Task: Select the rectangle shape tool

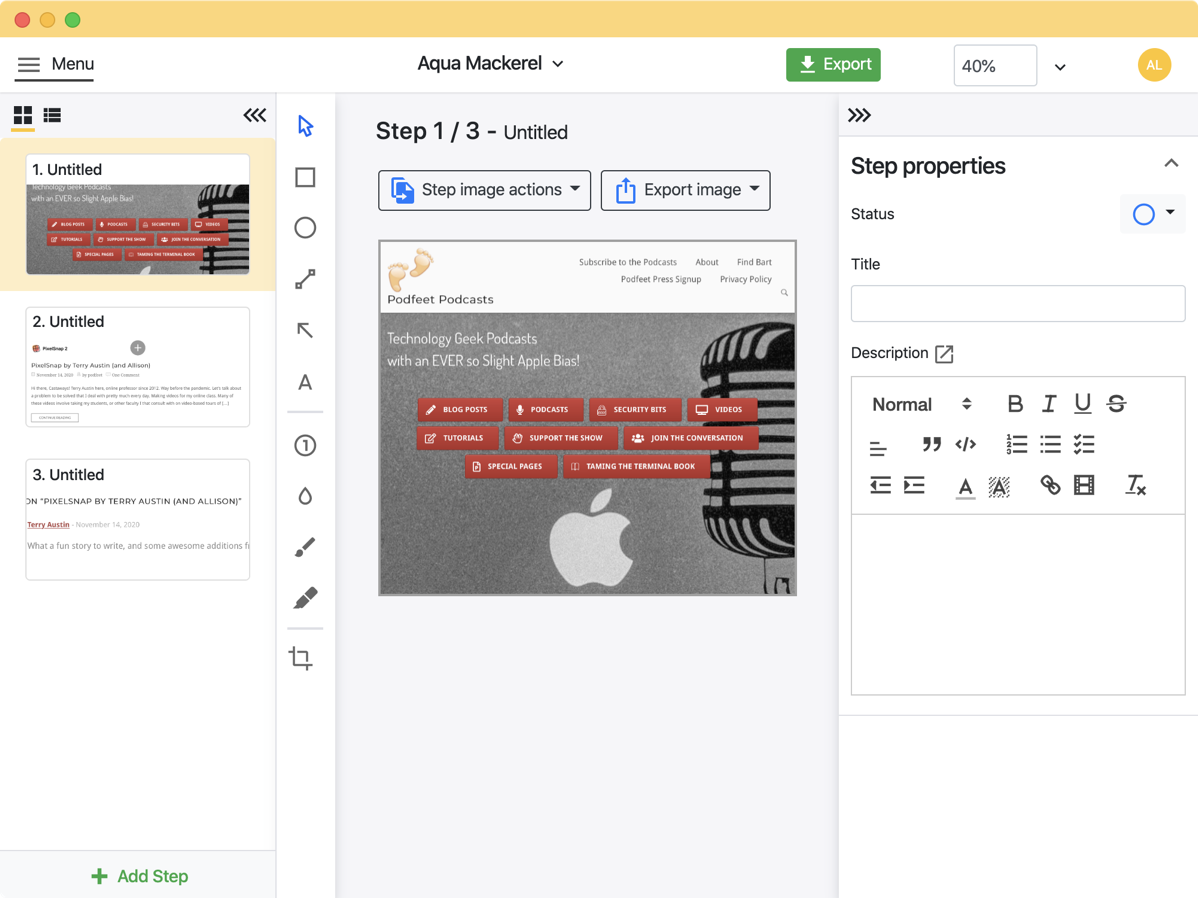Action: tap(305, 177)
